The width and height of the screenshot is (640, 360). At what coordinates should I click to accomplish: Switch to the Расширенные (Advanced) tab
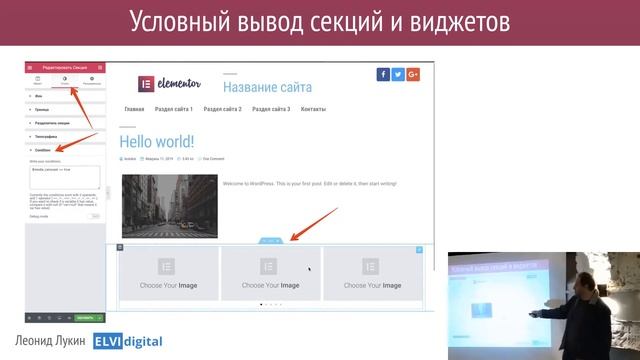pyautogui.click(x=92, y=80)
